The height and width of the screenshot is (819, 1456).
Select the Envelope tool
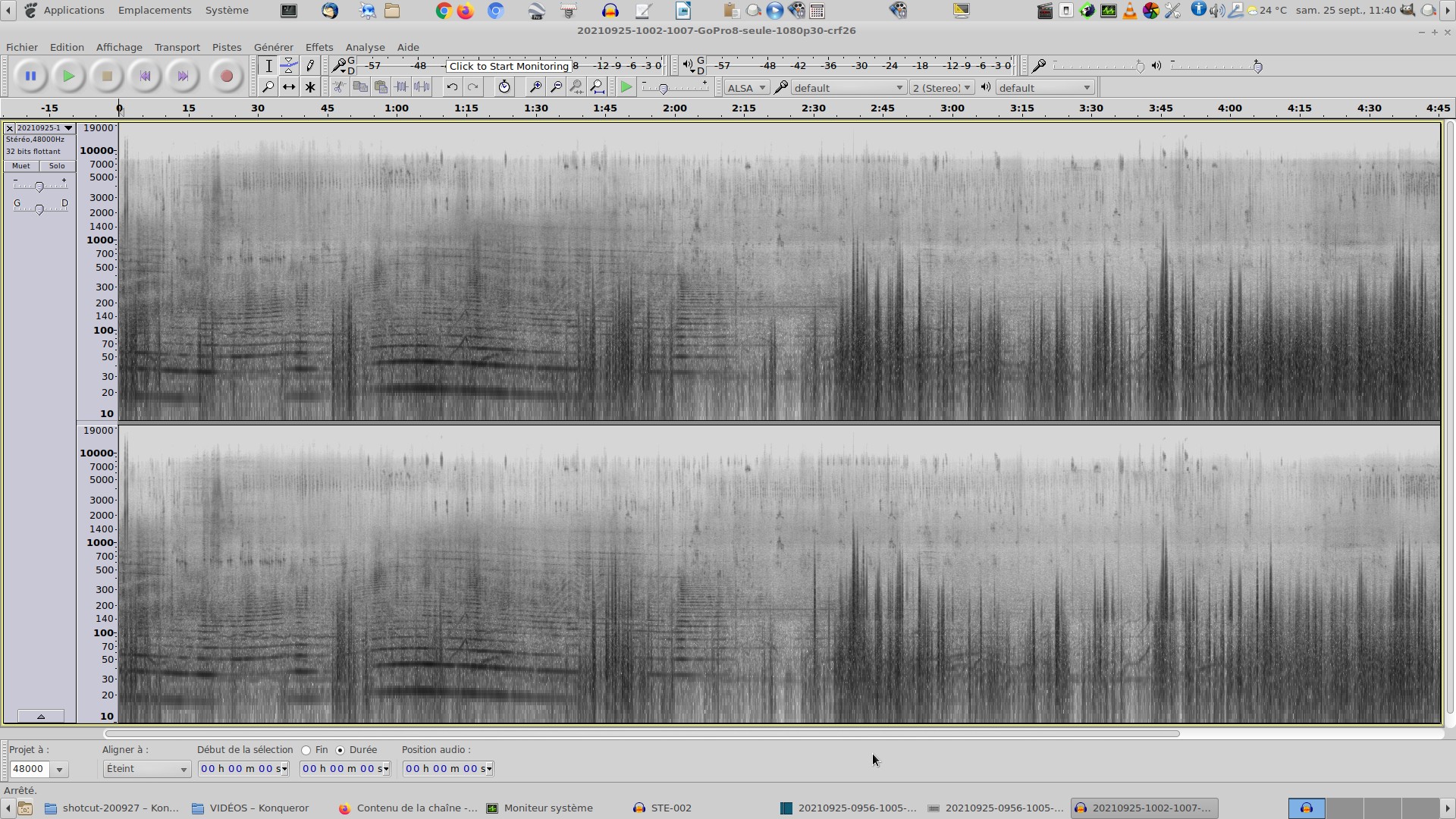[289, 66]
